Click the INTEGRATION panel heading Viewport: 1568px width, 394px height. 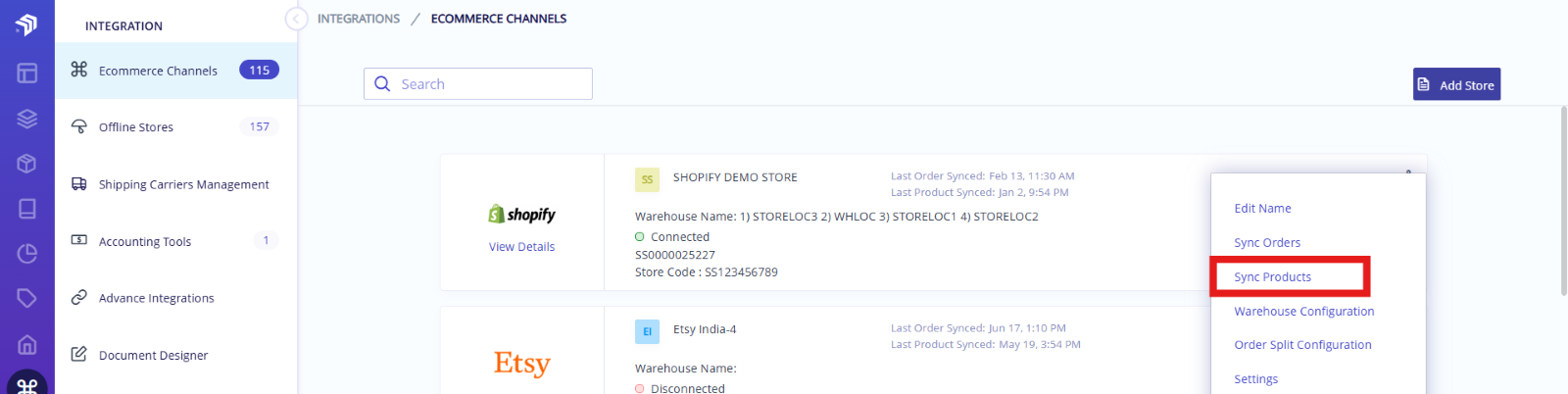[x=123, y=25]
